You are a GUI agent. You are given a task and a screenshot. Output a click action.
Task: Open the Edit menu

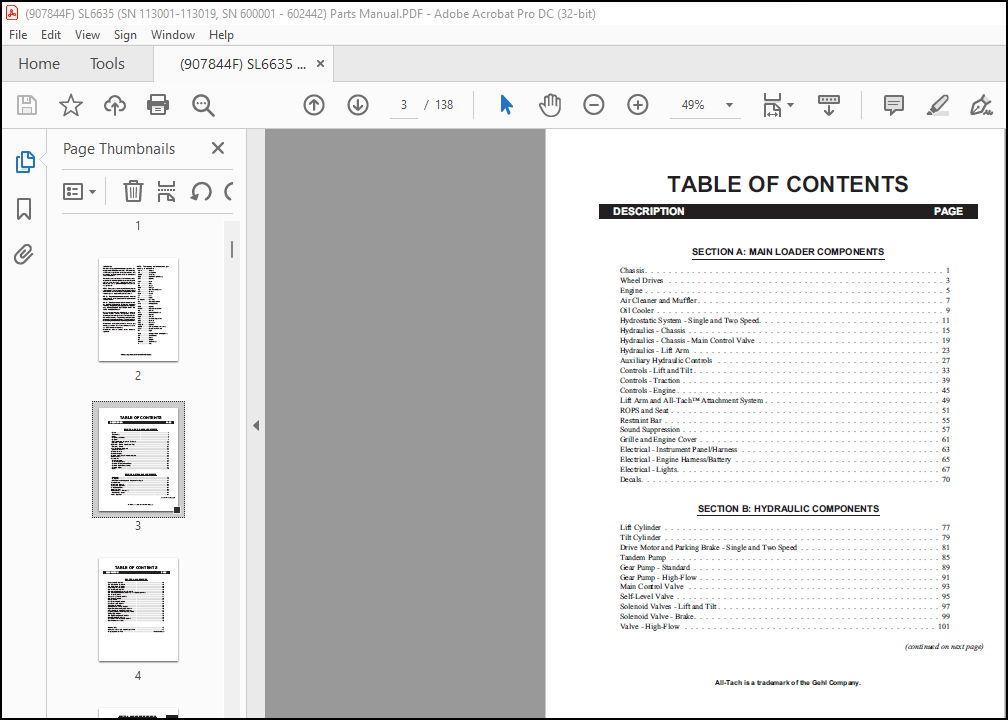coord(51,35)
